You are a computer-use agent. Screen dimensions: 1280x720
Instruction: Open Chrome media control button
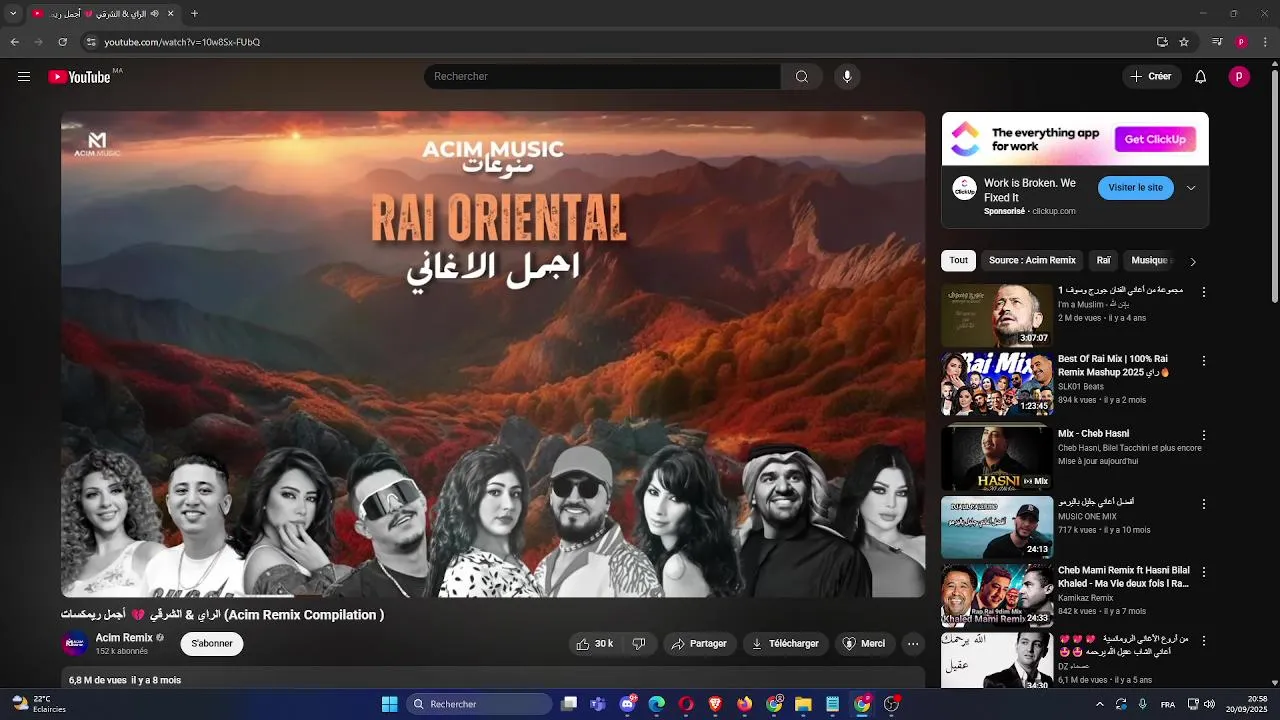1217,42
